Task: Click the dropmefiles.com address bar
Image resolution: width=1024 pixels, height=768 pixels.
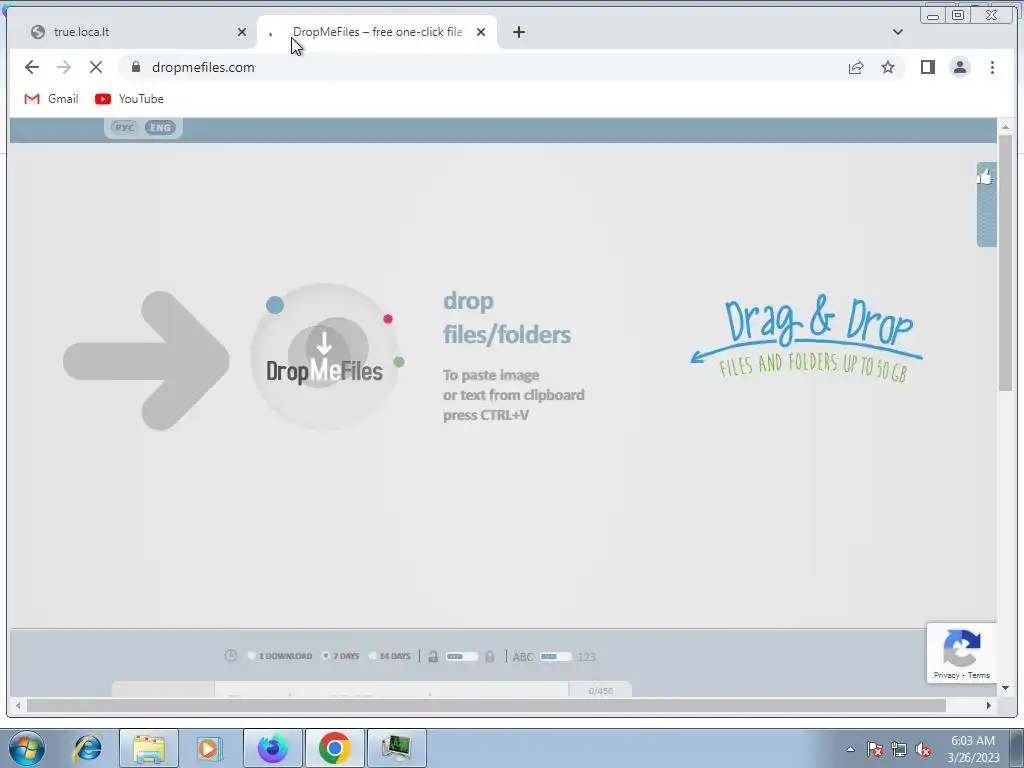Action: [483, 67]
